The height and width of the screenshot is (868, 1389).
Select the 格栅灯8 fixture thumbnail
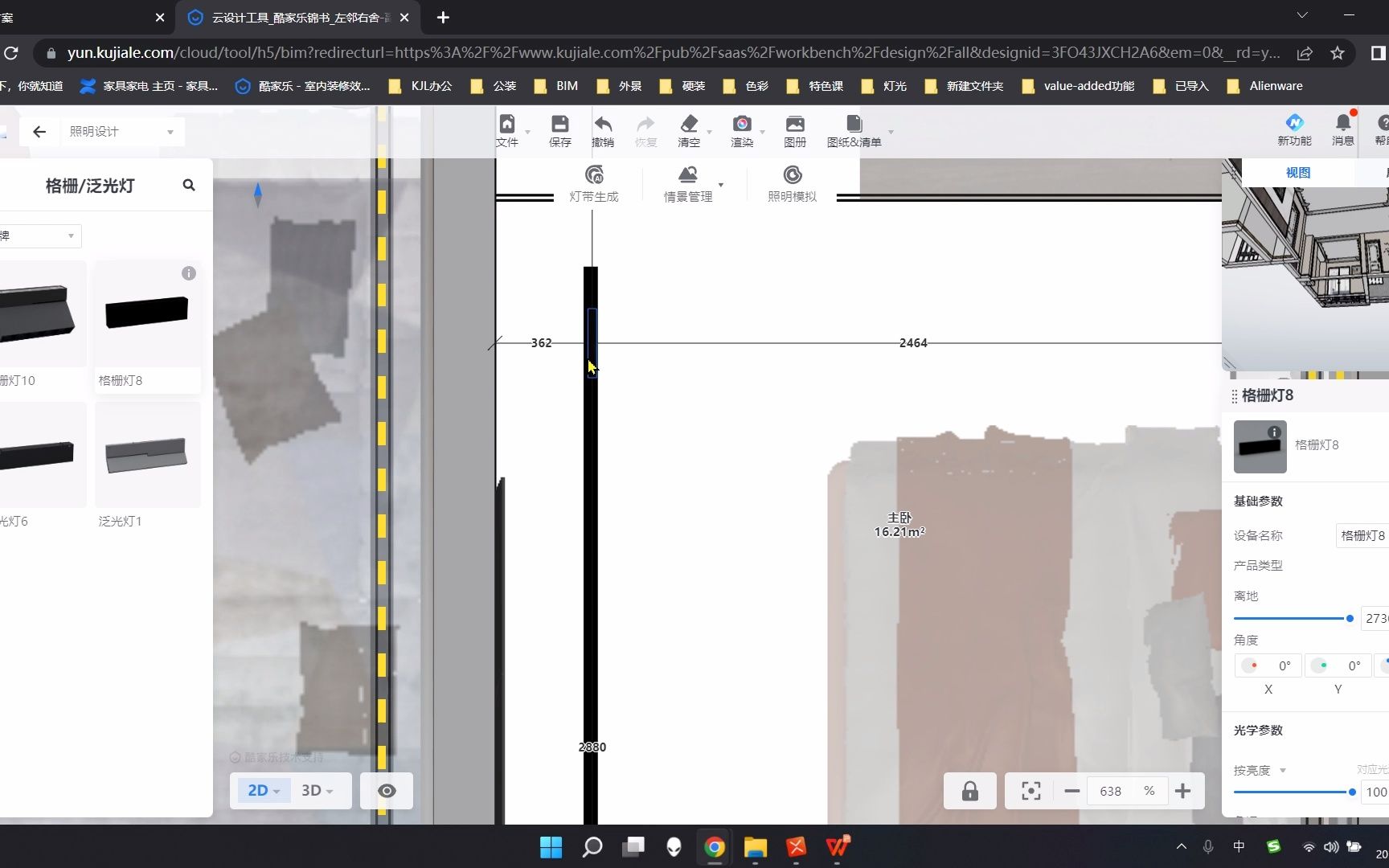click(147, 313)
